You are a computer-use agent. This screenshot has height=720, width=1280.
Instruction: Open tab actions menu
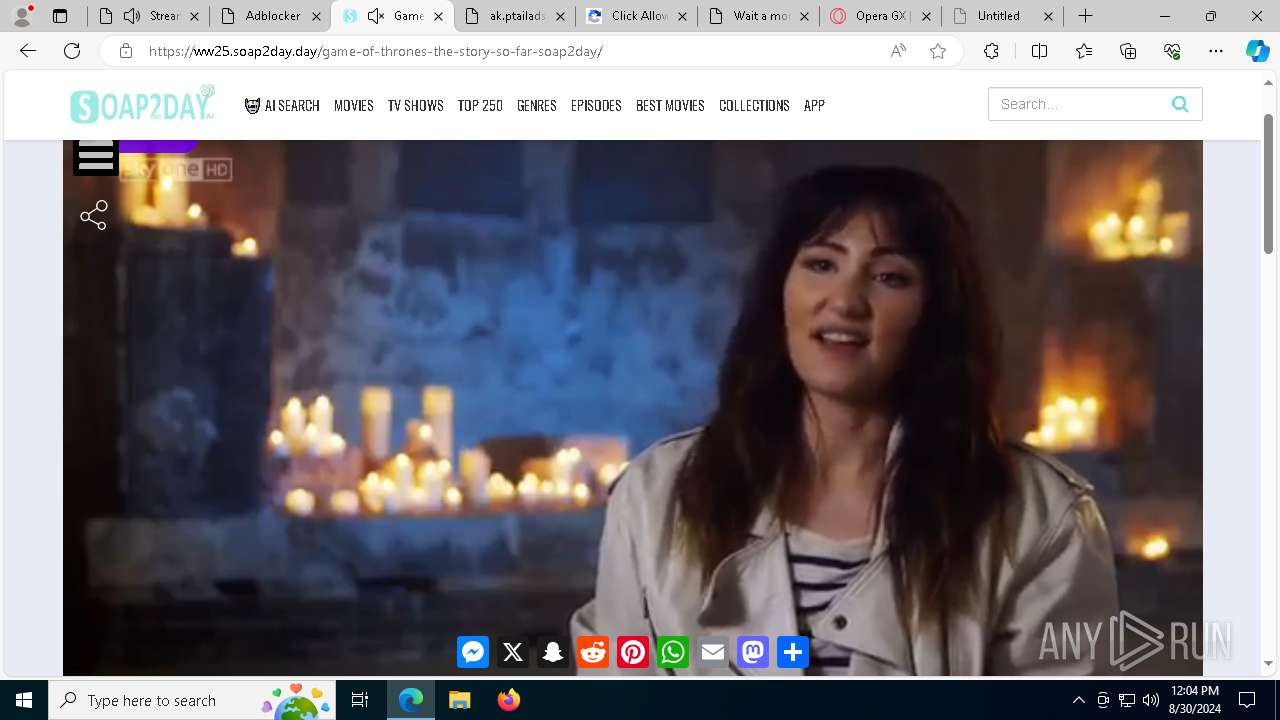[x=60, y=16]
